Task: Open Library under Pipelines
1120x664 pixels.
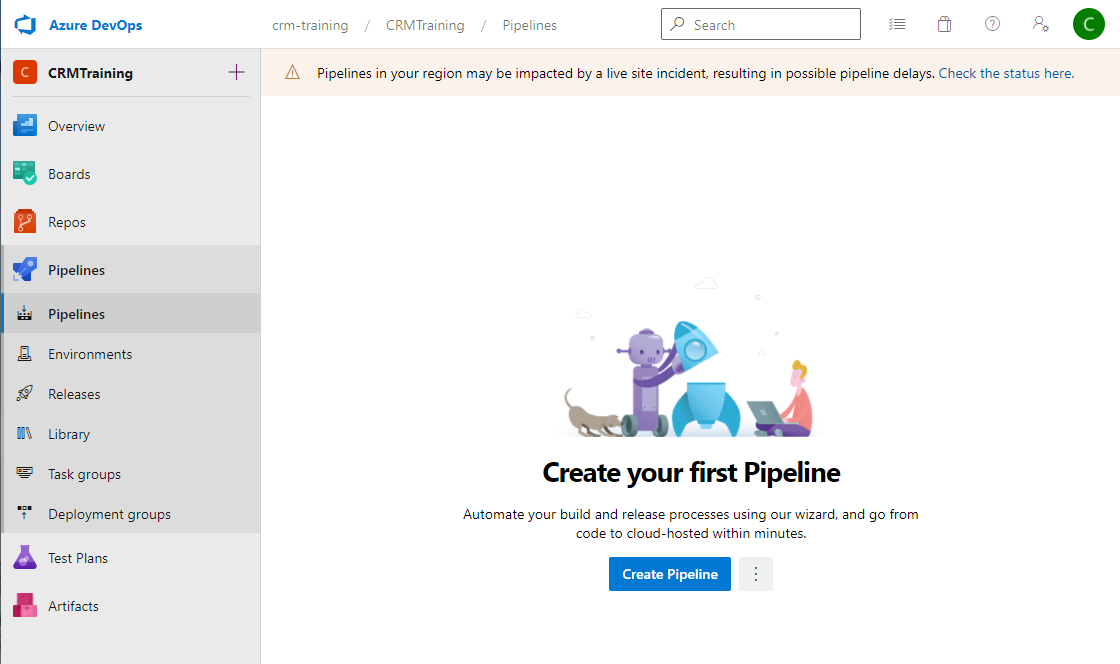Action: coord(131,434)
